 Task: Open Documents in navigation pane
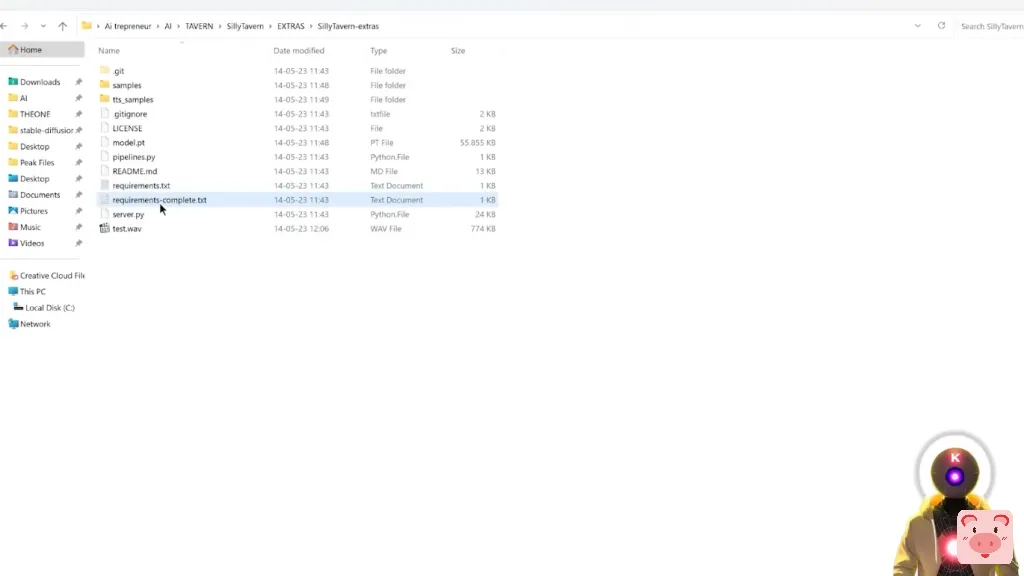40,195
